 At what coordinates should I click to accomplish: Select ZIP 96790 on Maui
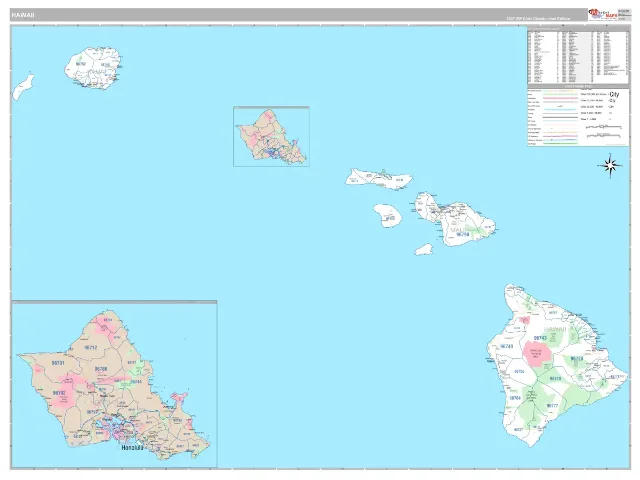(x=462, y=235)
